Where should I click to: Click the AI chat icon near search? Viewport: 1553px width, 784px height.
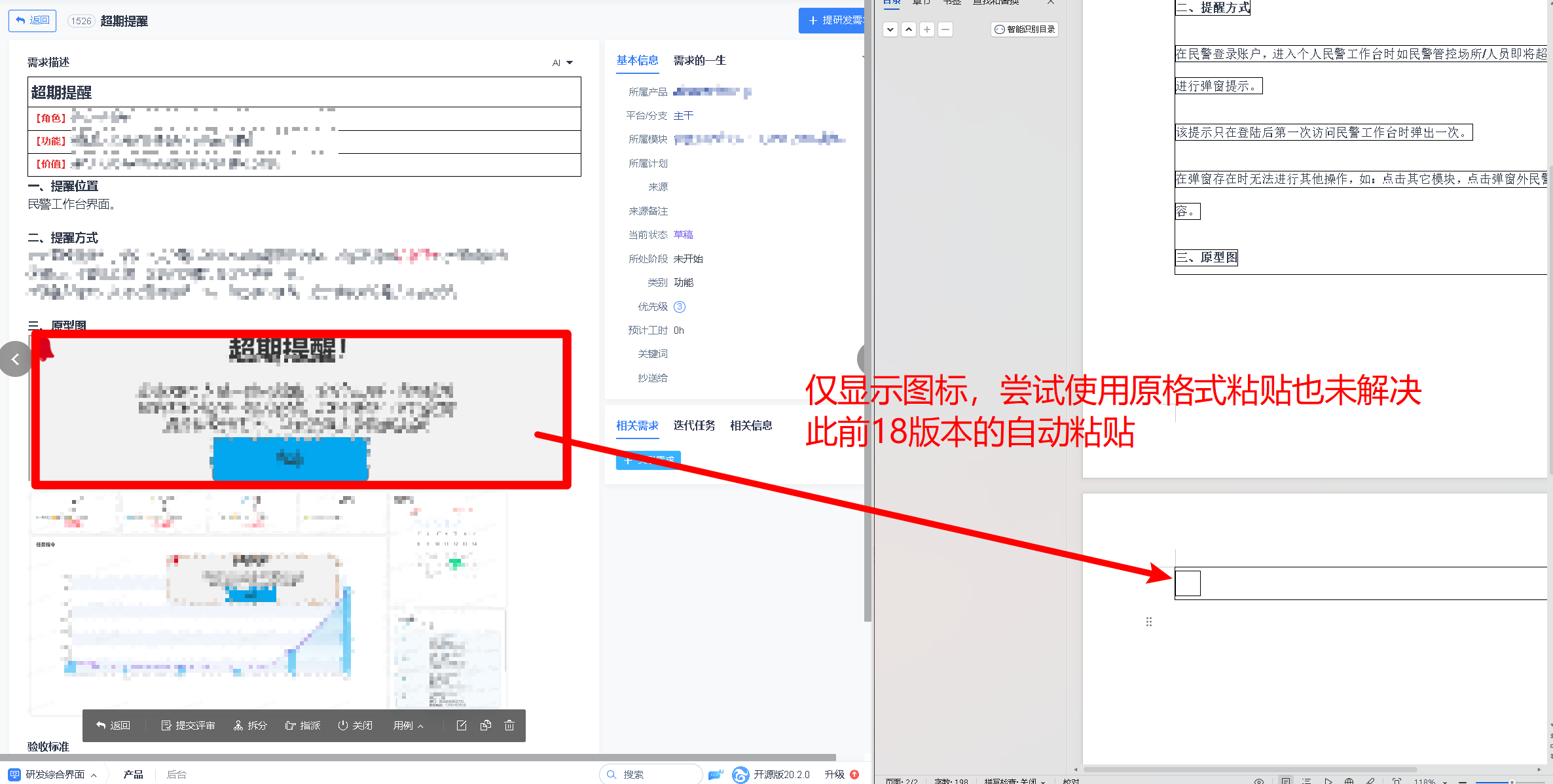click(715, 774)
